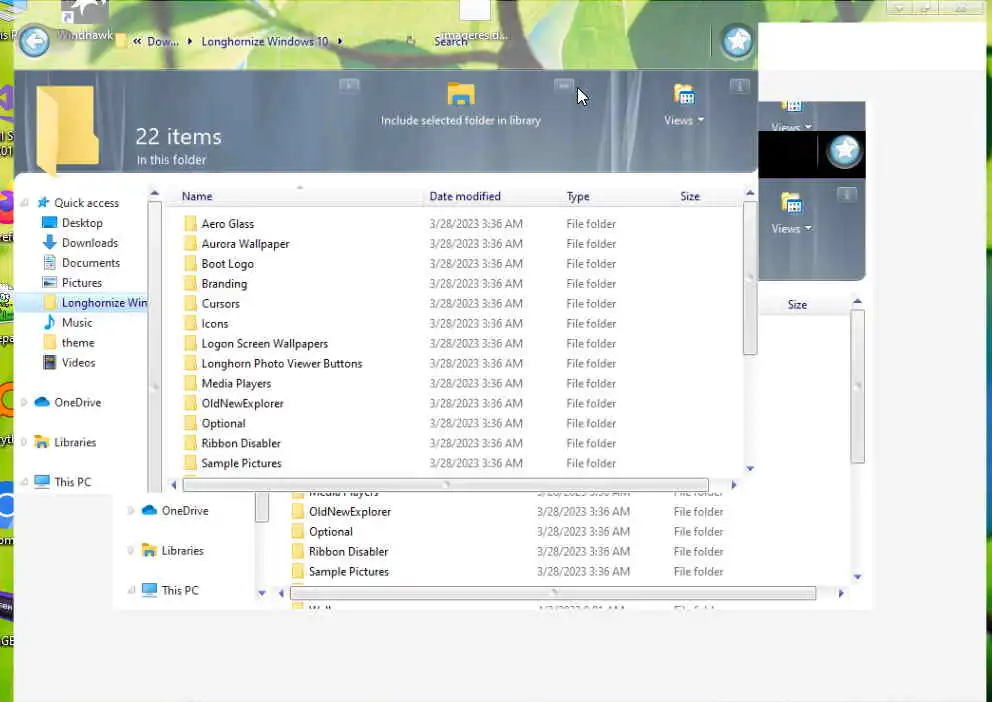Open the theme folder in sidebar
The height and width of the screenshot is (702, 992).
click(78, 343)
